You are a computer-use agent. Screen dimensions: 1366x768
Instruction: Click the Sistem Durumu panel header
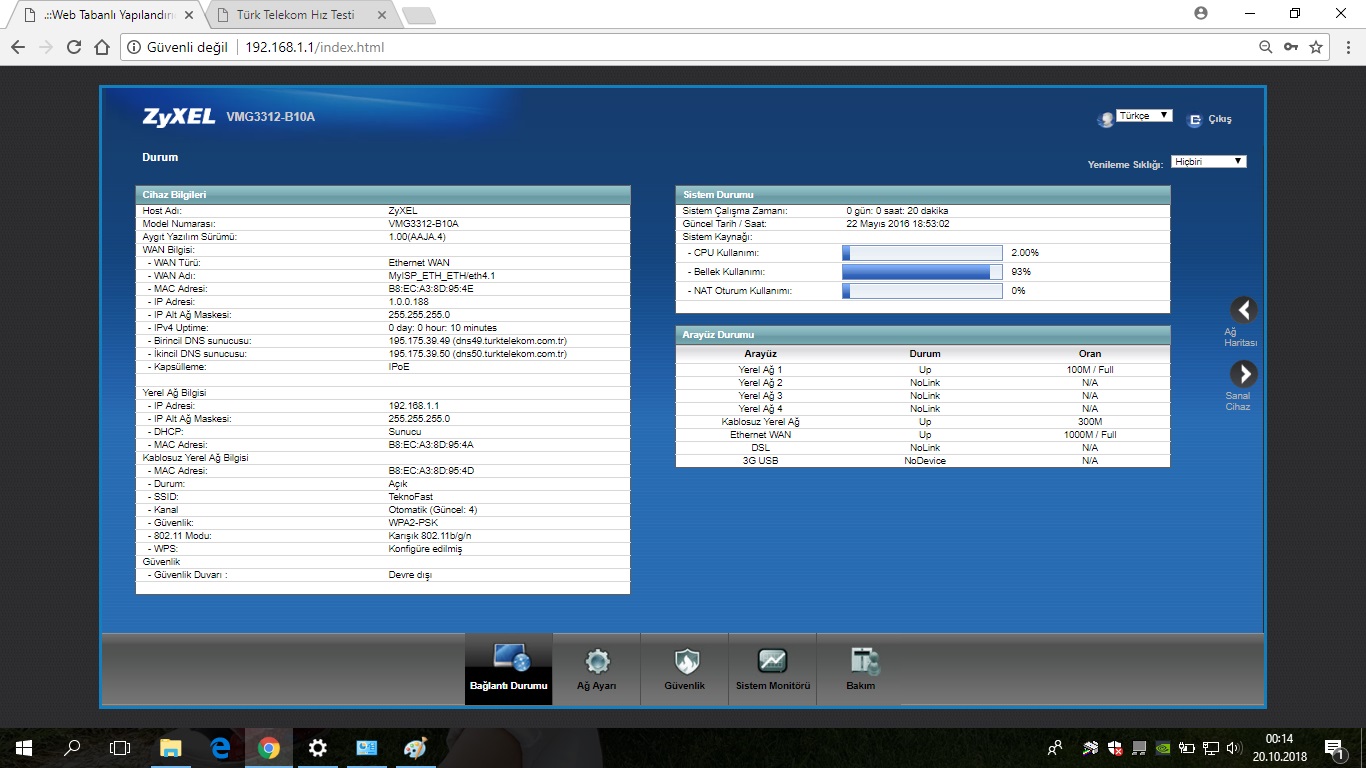[x=923, y=194]
